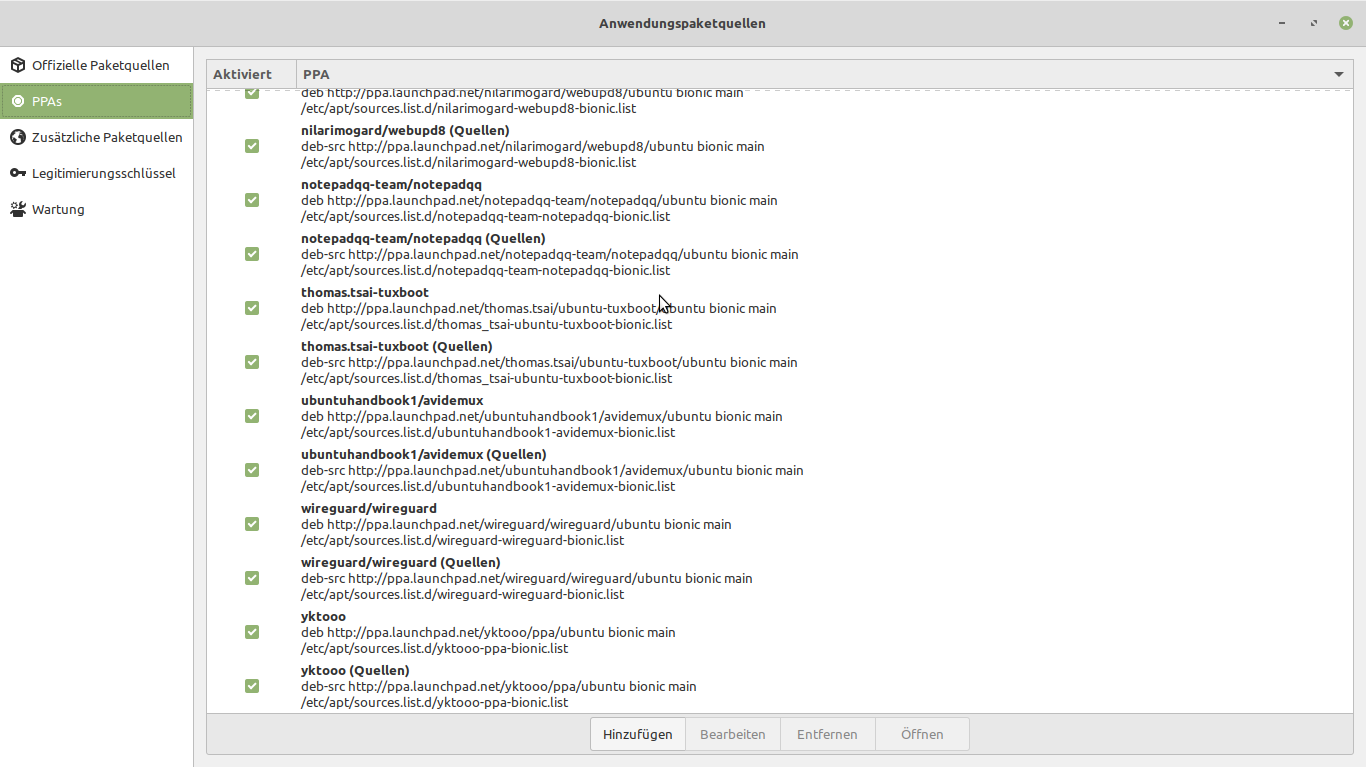Image resolution: width=1366 pixels, height=767 pixels.
Task: Switch to Zusätzliche Paketquellen
Action: (x=97, y=137)
